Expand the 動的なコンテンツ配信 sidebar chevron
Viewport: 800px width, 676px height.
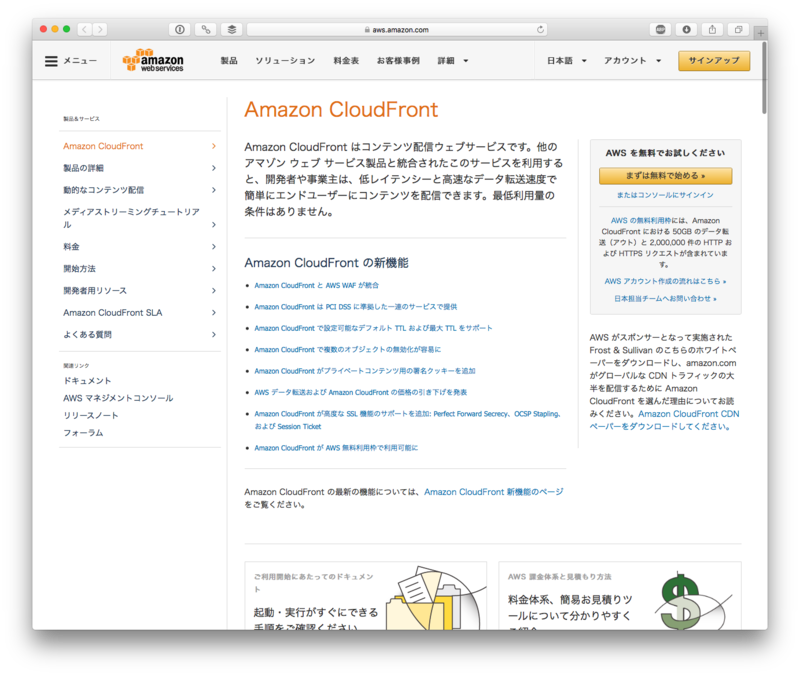tap(214, 190)
